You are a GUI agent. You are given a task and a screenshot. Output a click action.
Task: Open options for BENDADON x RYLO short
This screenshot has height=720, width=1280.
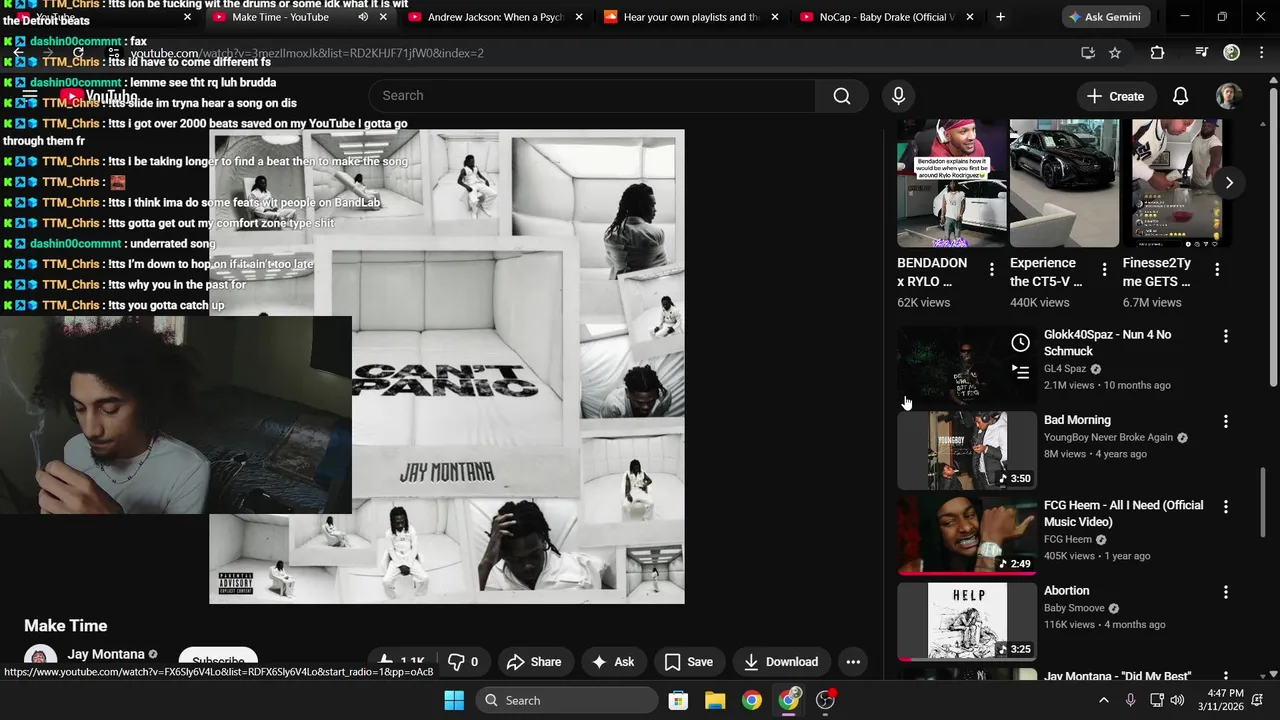coord(992,270)
